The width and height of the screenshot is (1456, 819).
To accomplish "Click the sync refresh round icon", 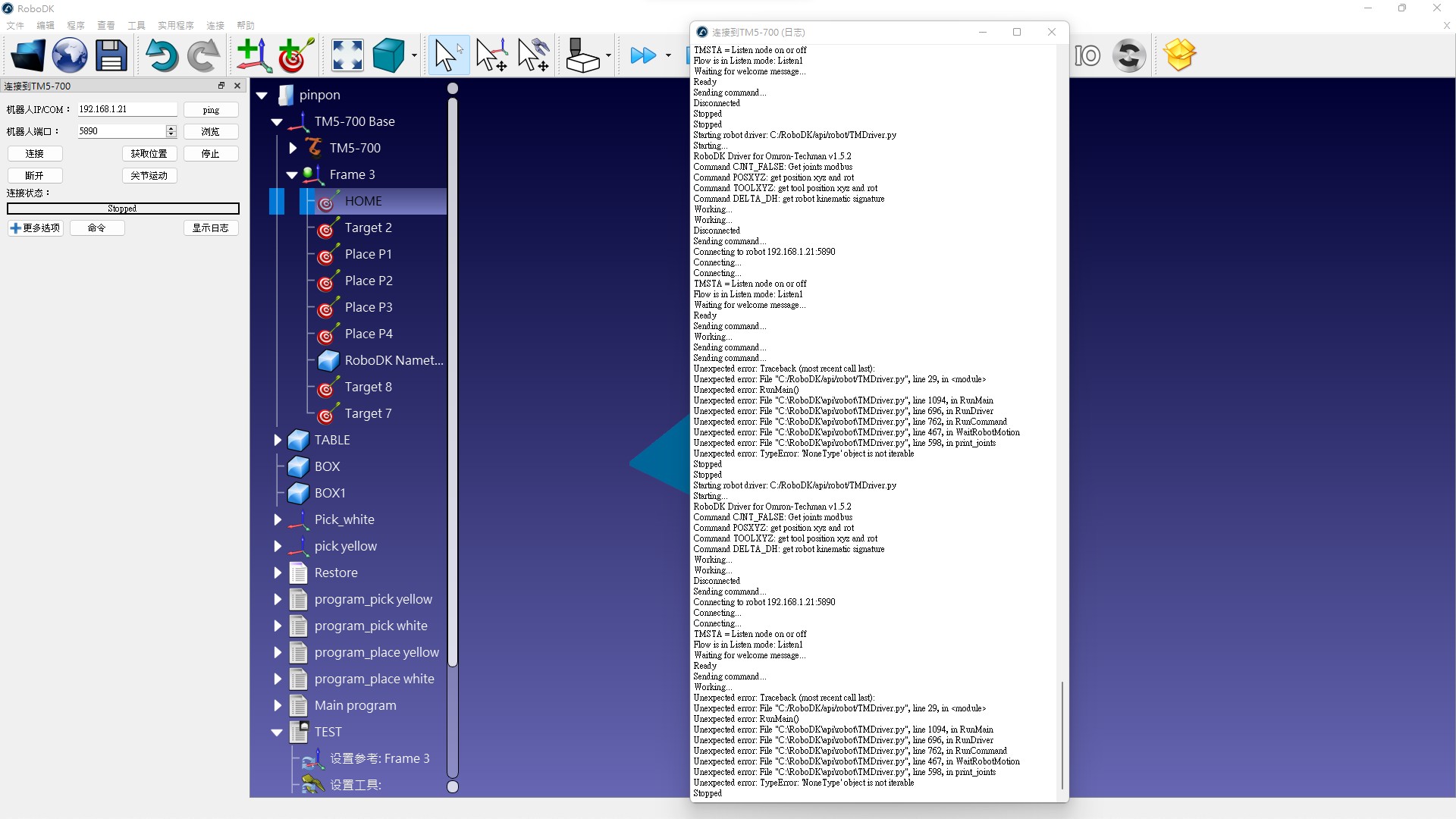I will pyautogui.click(x=1129, y=55).
